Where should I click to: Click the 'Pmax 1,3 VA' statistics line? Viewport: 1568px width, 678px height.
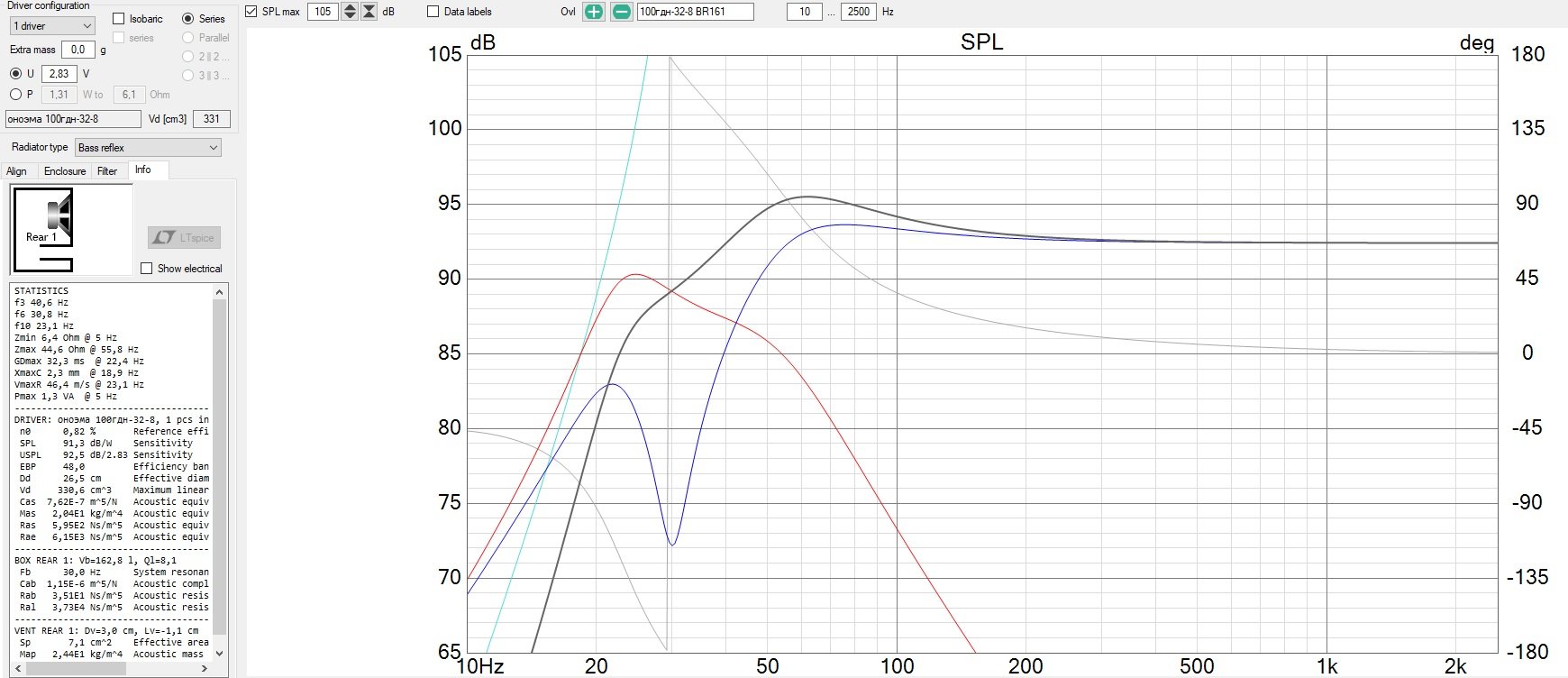tap(66, 397)
